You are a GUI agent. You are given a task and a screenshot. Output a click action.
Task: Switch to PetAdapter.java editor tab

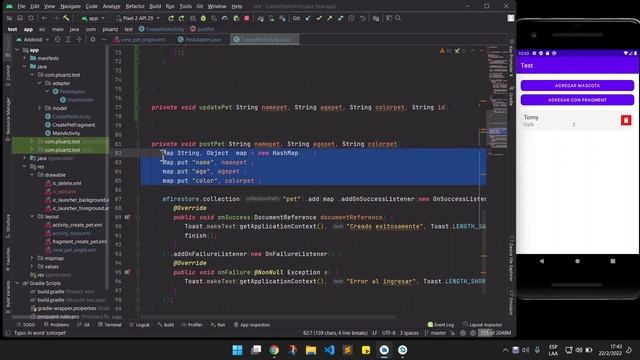[199, 40]
